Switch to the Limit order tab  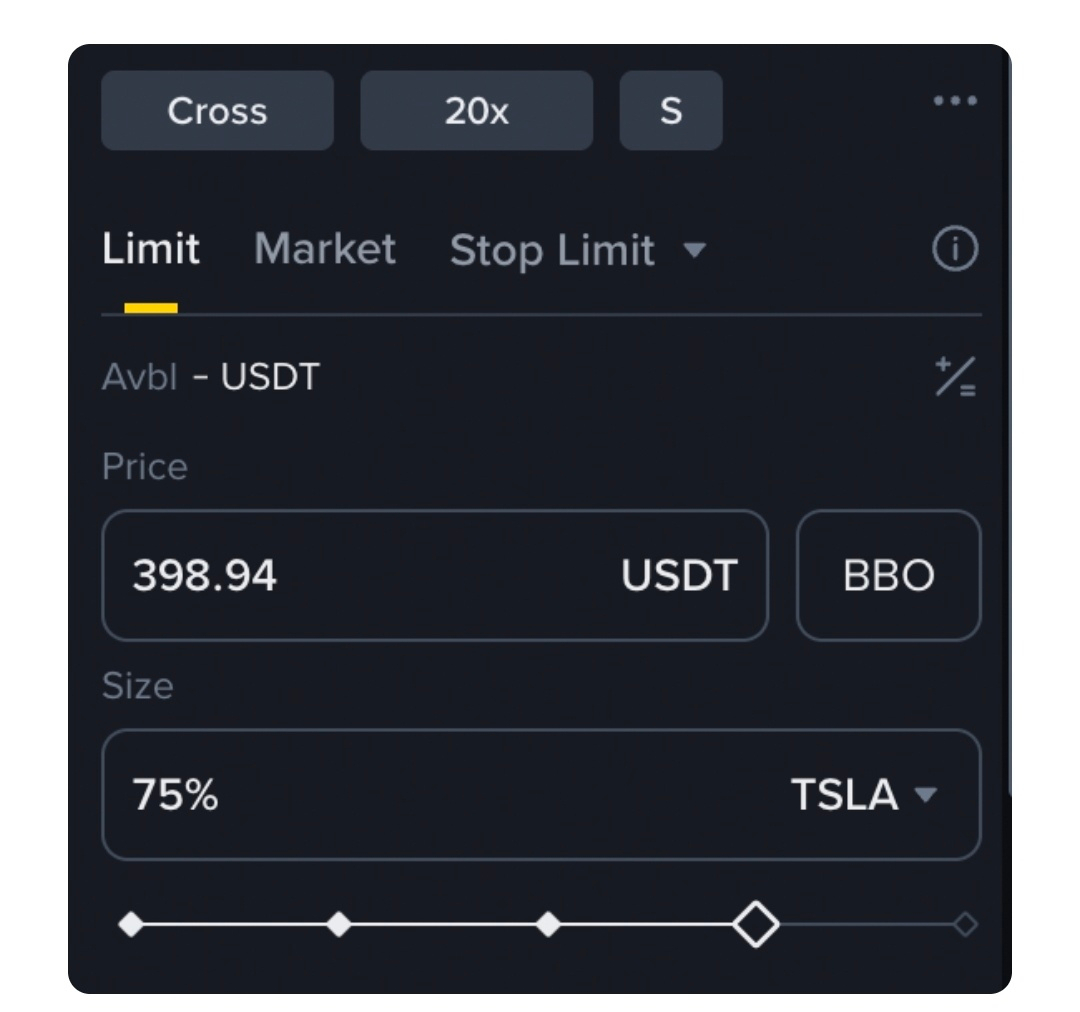[151, 249]
